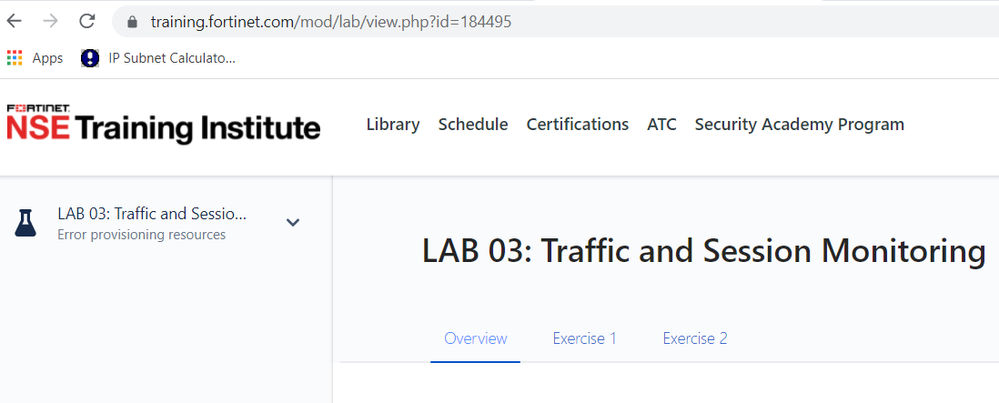Open the IP Subnet Calculator bookmark
The height and width of the screenshot is (403, 999).
(158, 58)
